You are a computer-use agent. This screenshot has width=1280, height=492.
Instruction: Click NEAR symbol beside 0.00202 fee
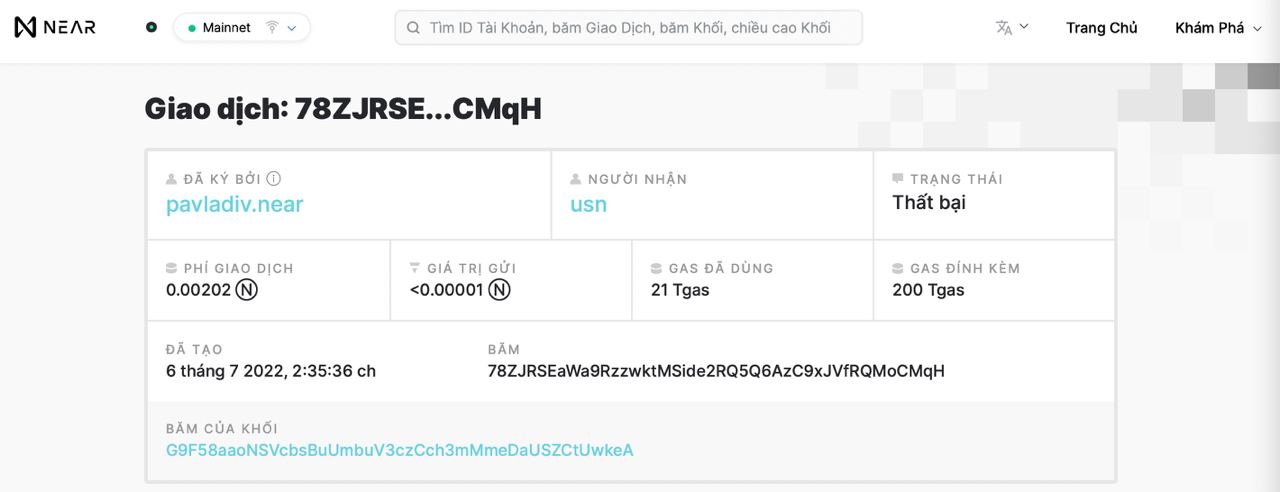247,290
